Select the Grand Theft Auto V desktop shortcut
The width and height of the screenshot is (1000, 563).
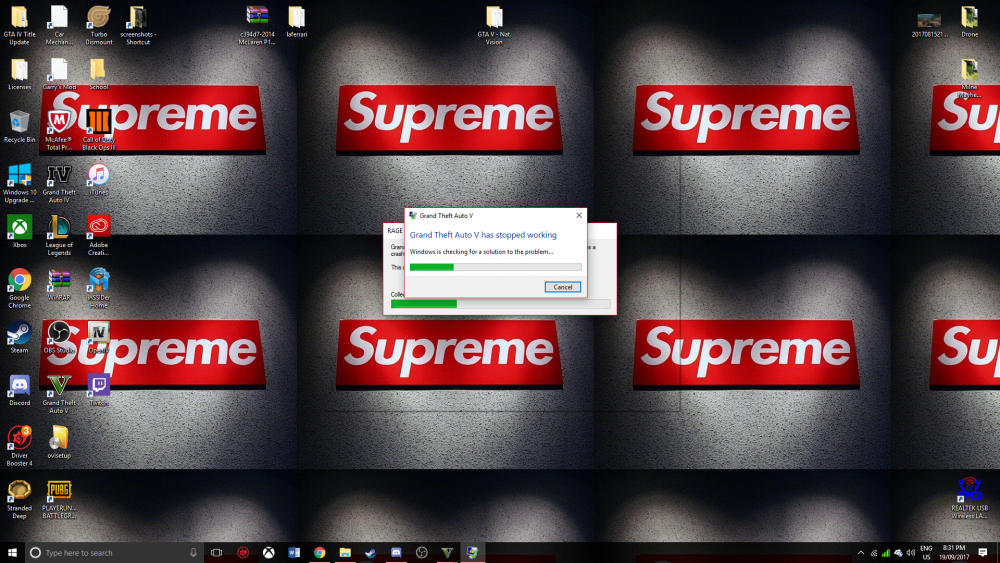(59, 394)
